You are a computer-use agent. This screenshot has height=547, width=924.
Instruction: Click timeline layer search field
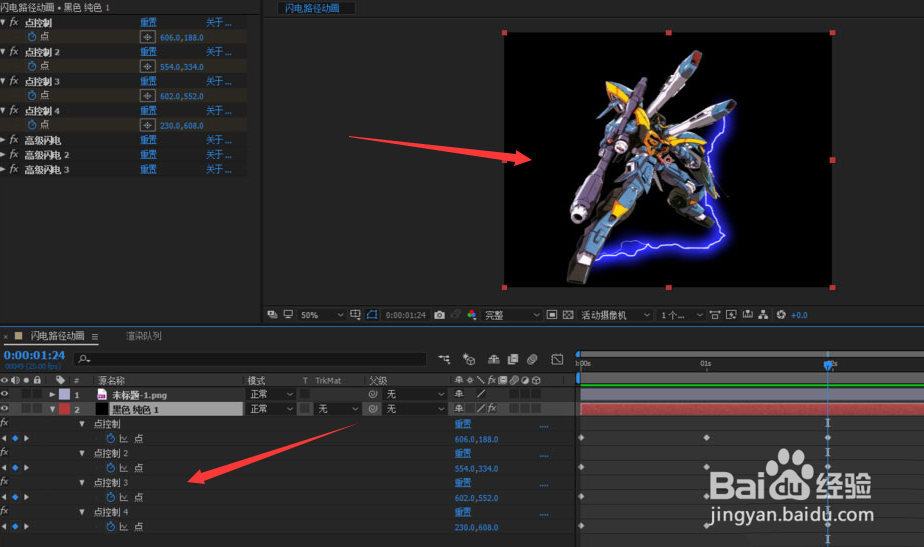coord(250,359)
